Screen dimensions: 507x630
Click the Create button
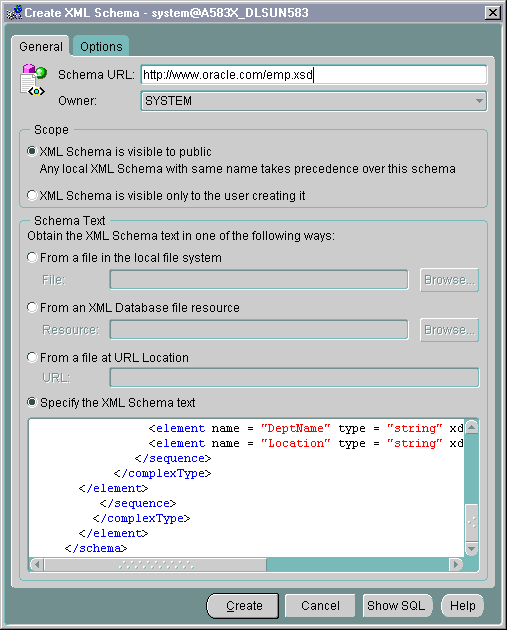243,605
